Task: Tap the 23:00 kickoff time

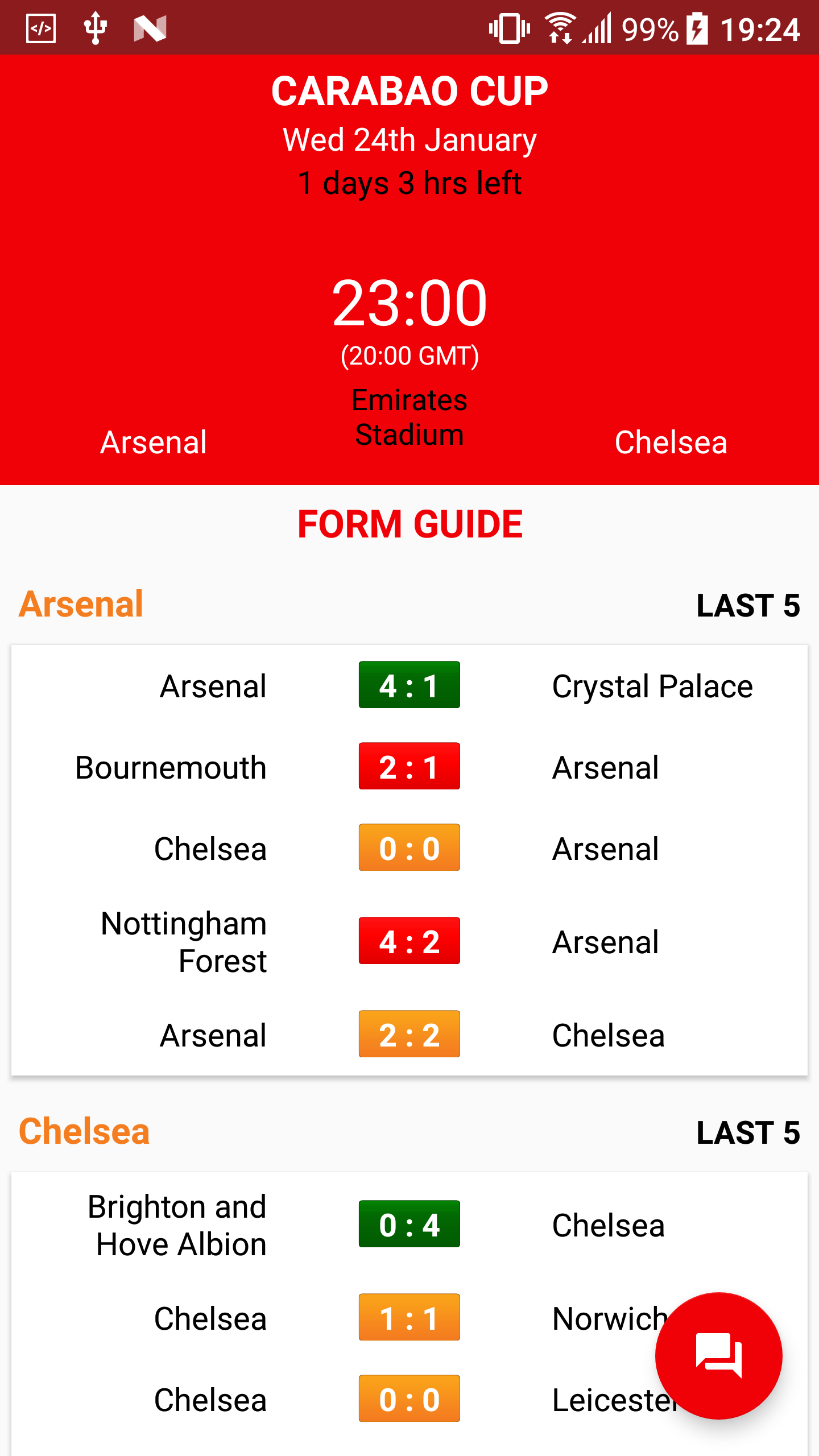Action: pyautogui.click(x=409, y=303)
